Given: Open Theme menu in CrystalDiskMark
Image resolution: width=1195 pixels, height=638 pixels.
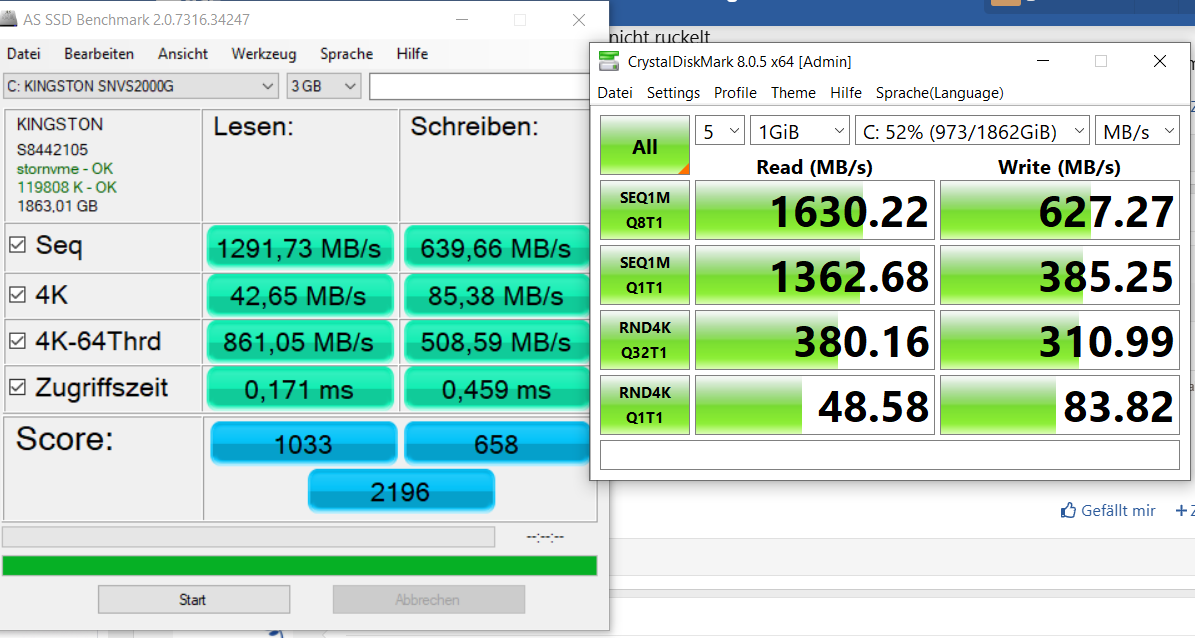Looking at the screenshot, I should click(793, 92).
